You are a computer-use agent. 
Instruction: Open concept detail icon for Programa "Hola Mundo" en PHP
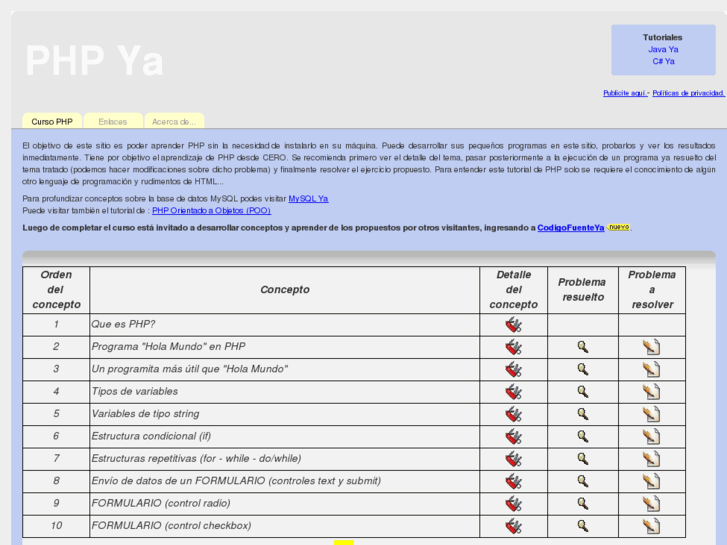click(x=513, y=347)
